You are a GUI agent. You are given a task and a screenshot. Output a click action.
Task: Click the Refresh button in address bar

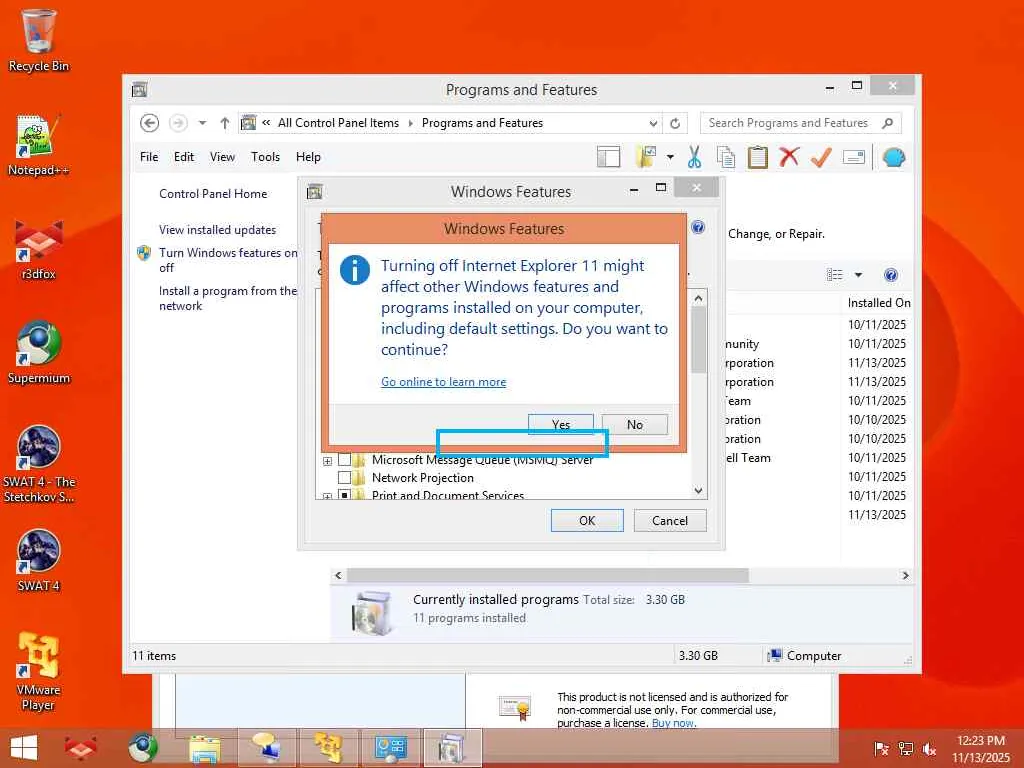coord(675,123)
